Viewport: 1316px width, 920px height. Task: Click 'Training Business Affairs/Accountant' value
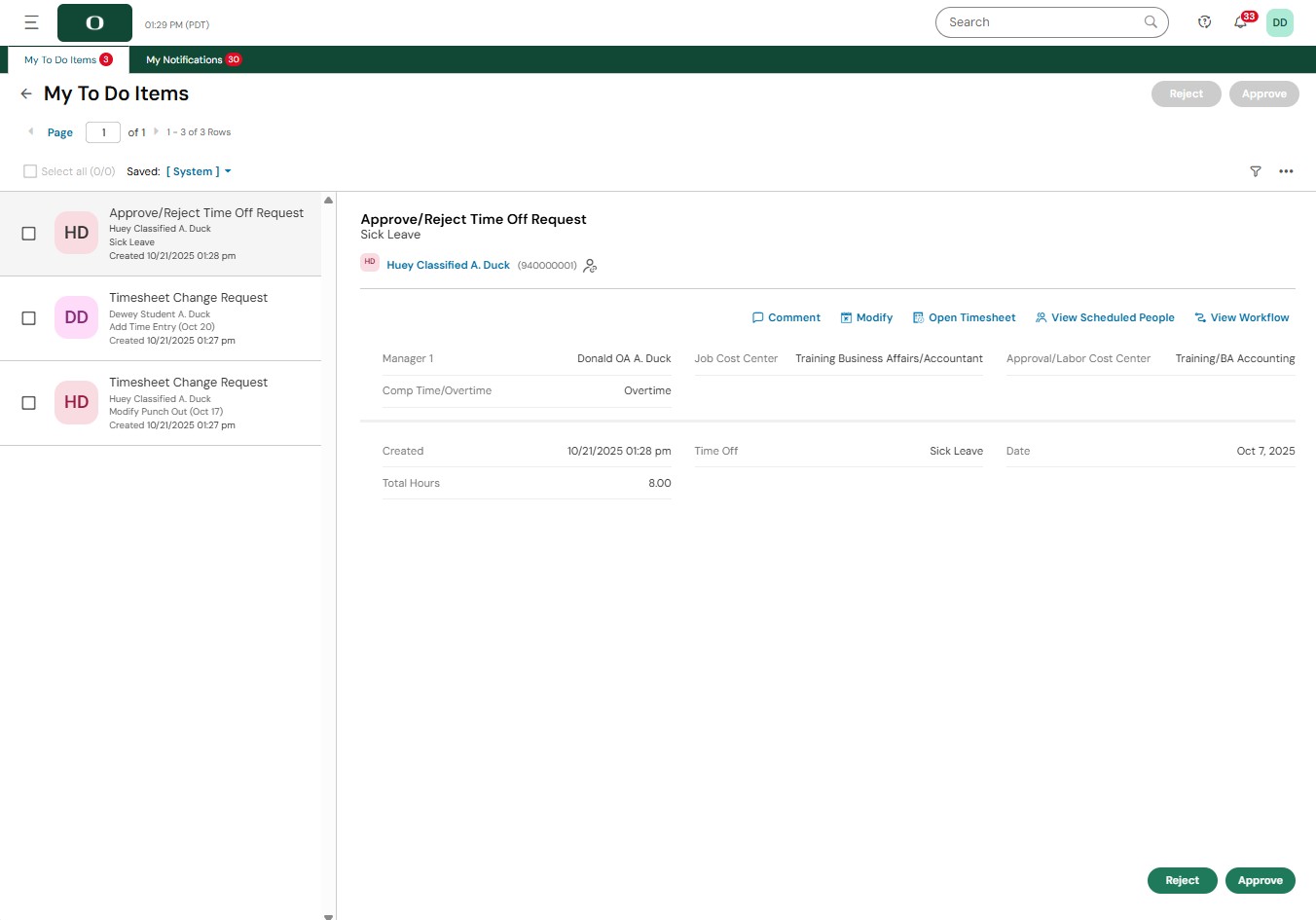[889, 358]
